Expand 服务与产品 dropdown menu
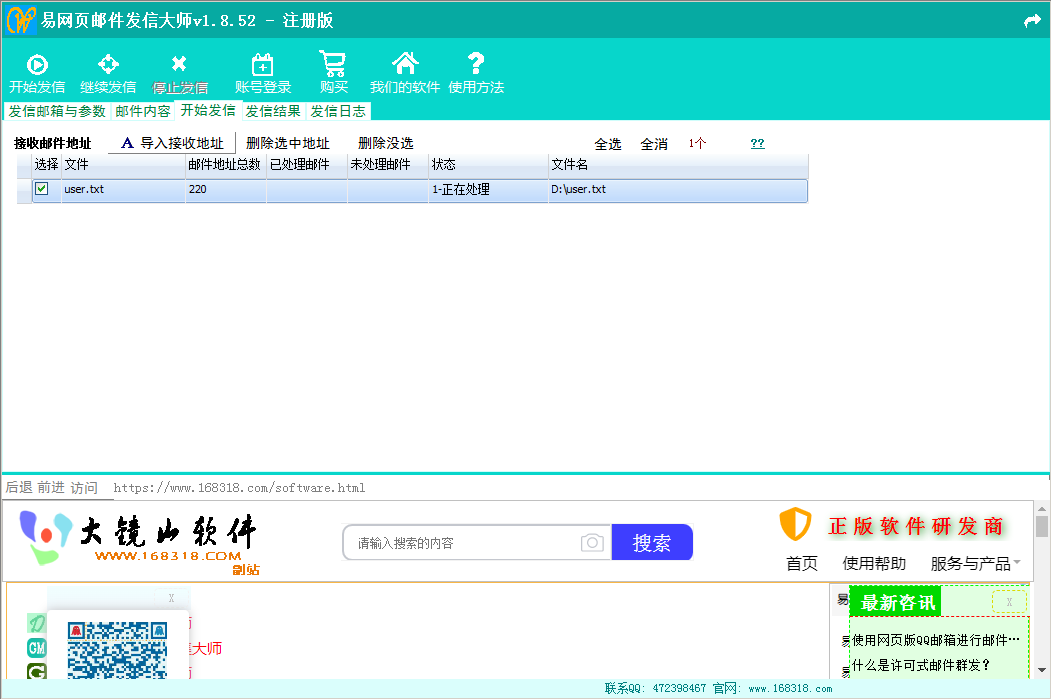Viewport: 1052px width, 700px height. coord(976,563)
